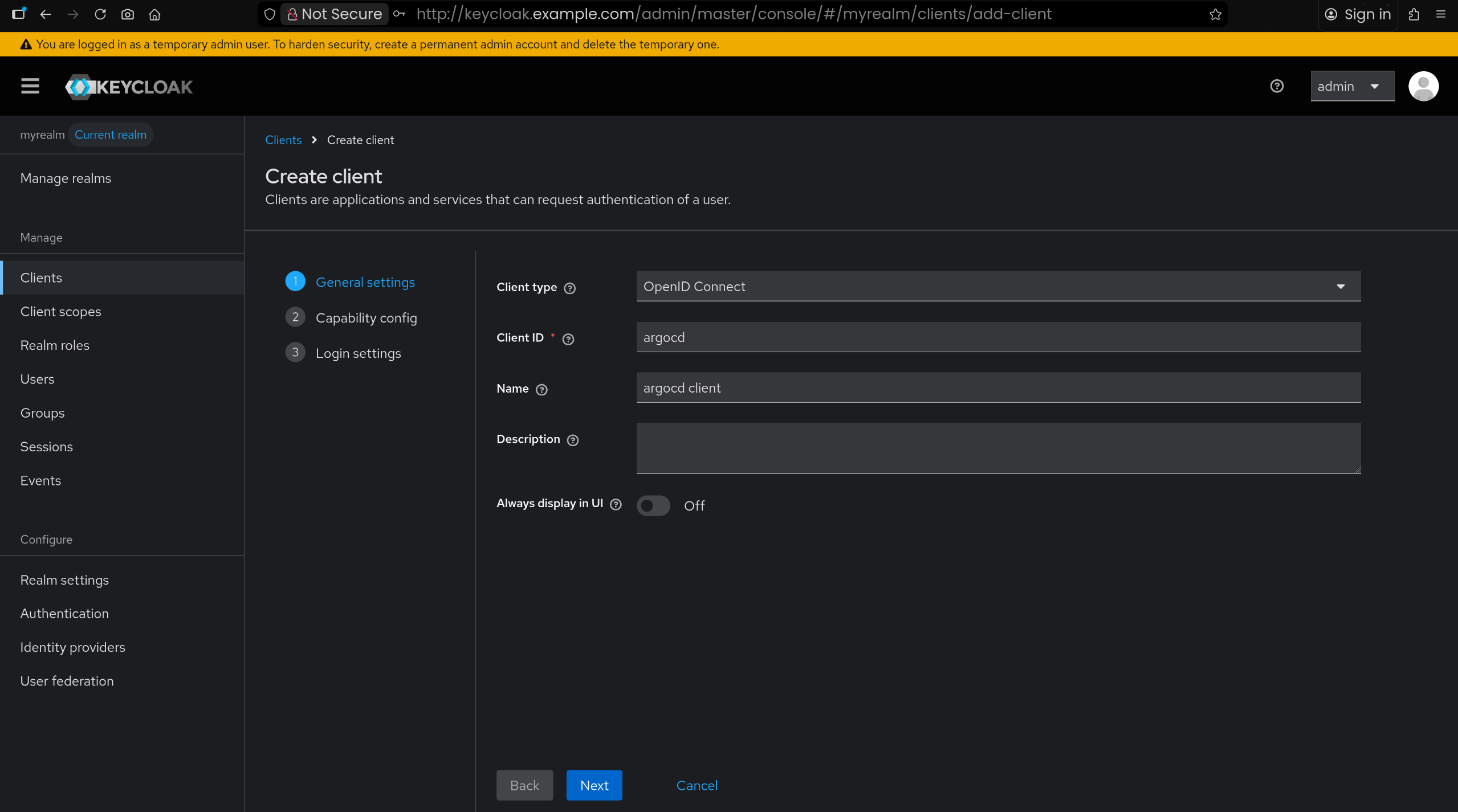1458x812 pixels.
Task: Open the help icon in header
Action: pos(1277,86)
